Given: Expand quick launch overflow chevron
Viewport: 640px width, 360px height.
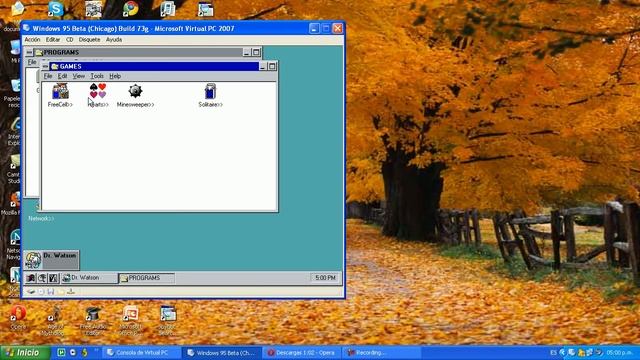Looking at the screenshot, I should pyautogui.click(x=97, y=351).
